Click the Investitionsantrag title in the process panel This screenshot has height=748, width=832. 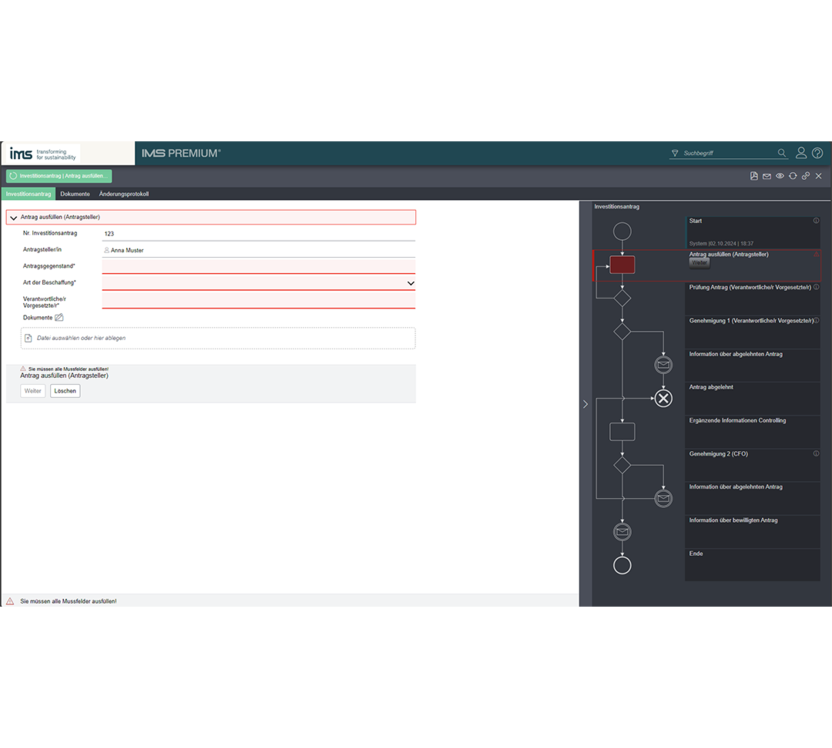pyautogui.click(x=617, y=207)
